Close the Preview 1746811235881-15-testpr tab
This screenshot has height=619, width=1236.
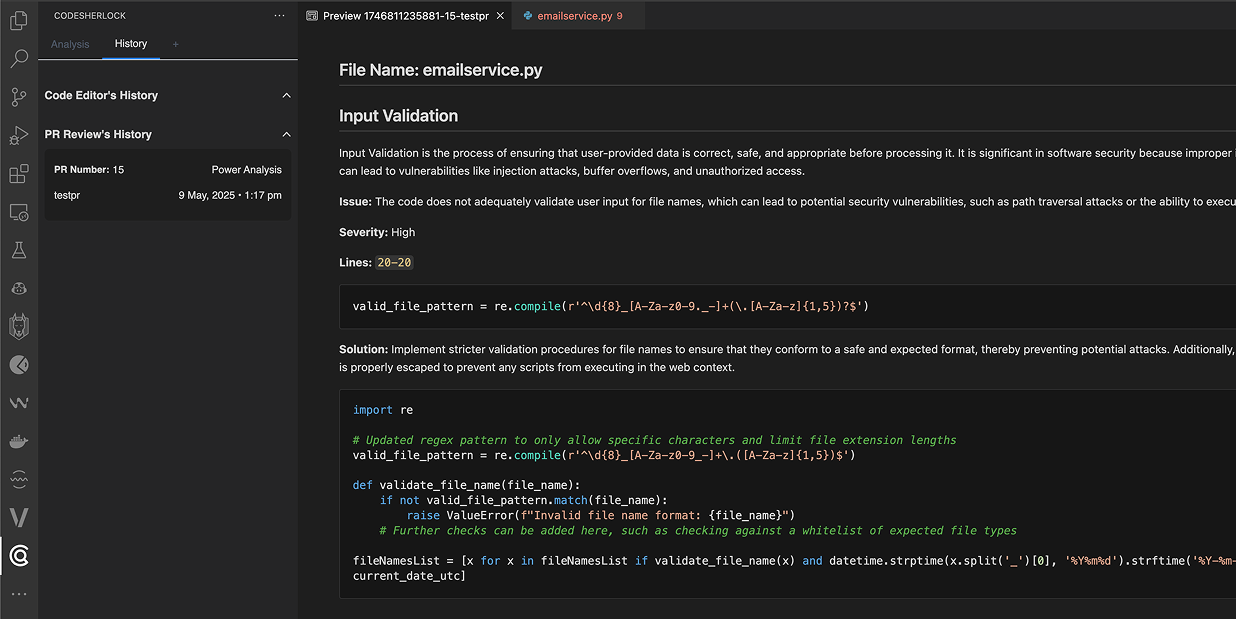(500, 15)
